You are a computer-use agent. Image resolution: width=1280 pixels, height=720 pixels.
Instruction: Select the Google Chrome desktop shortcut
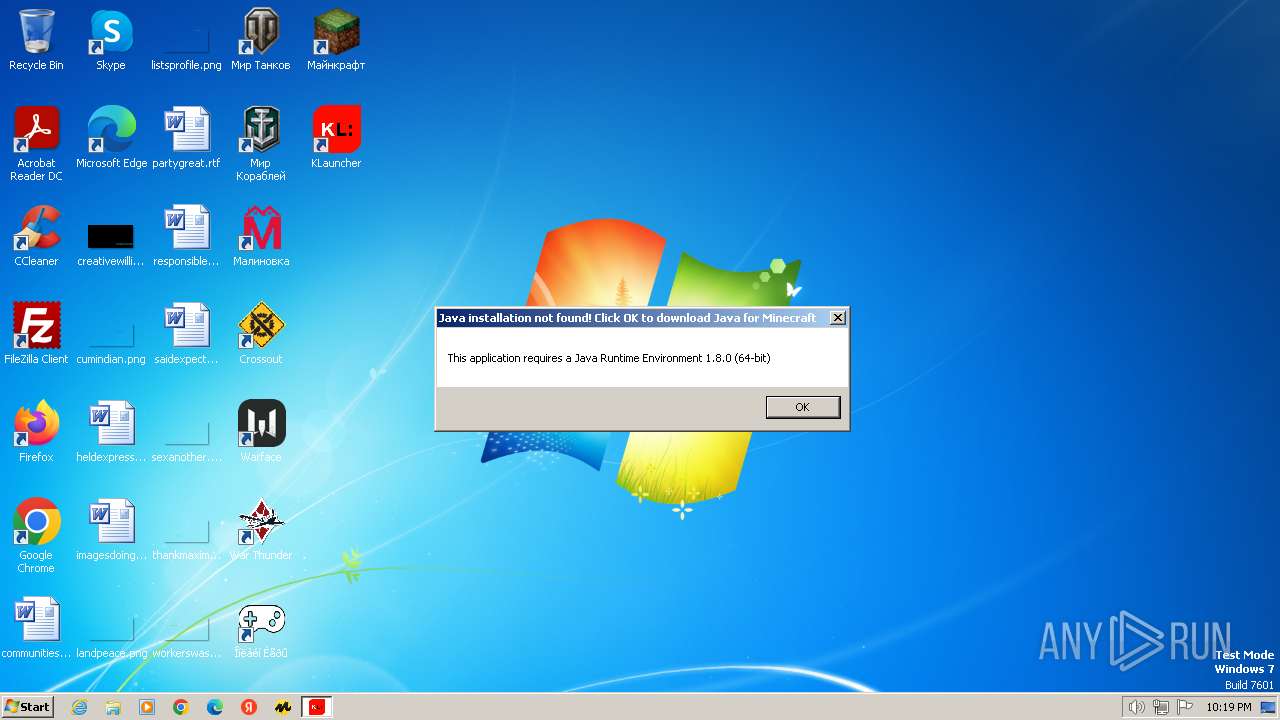coord(36,536)
